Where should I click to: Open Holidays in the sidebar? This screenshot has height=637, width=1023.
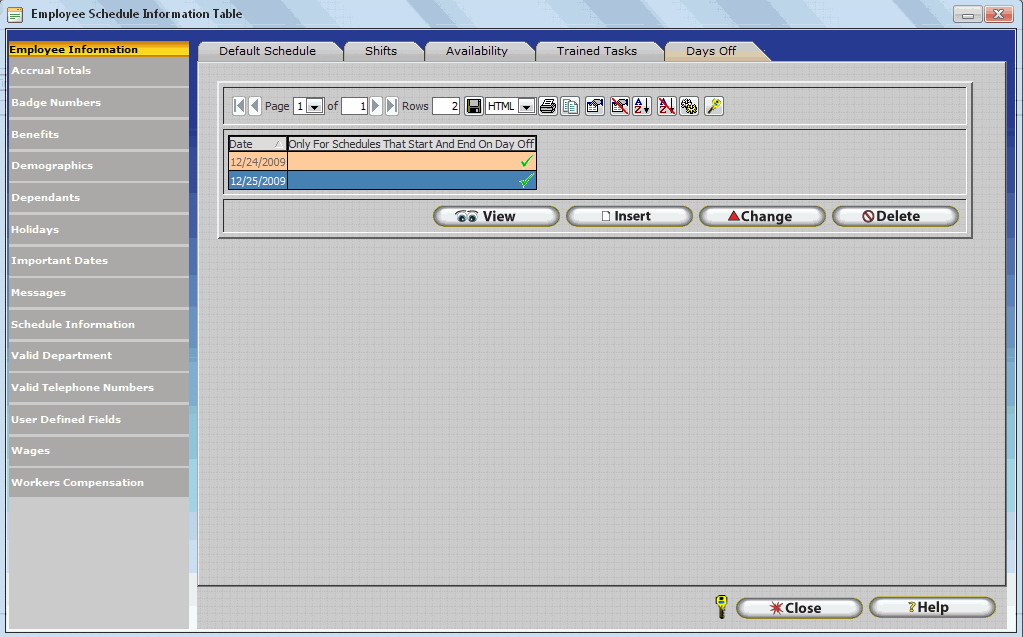[99, 230]
